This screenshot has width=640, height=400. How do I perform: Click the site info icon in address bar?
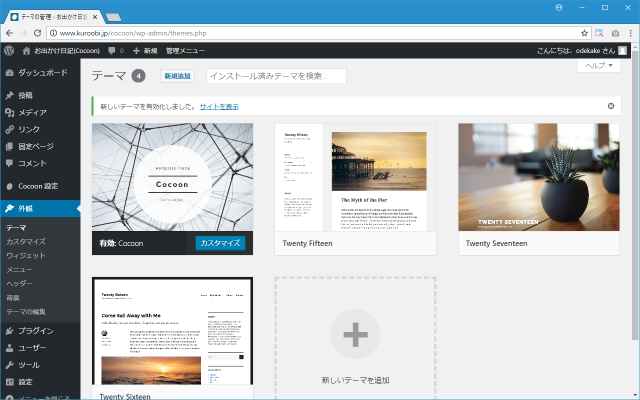(x=53, y=33)
